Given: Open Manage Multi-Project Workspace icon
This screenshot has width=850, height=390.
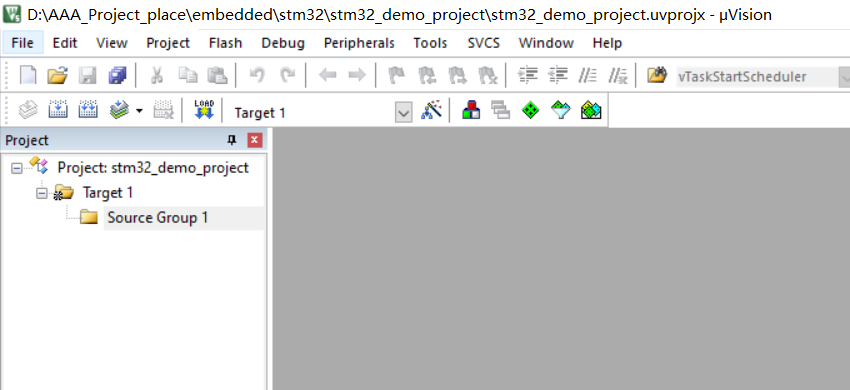Looking at the screenshot, I should [x=501, y=111].
